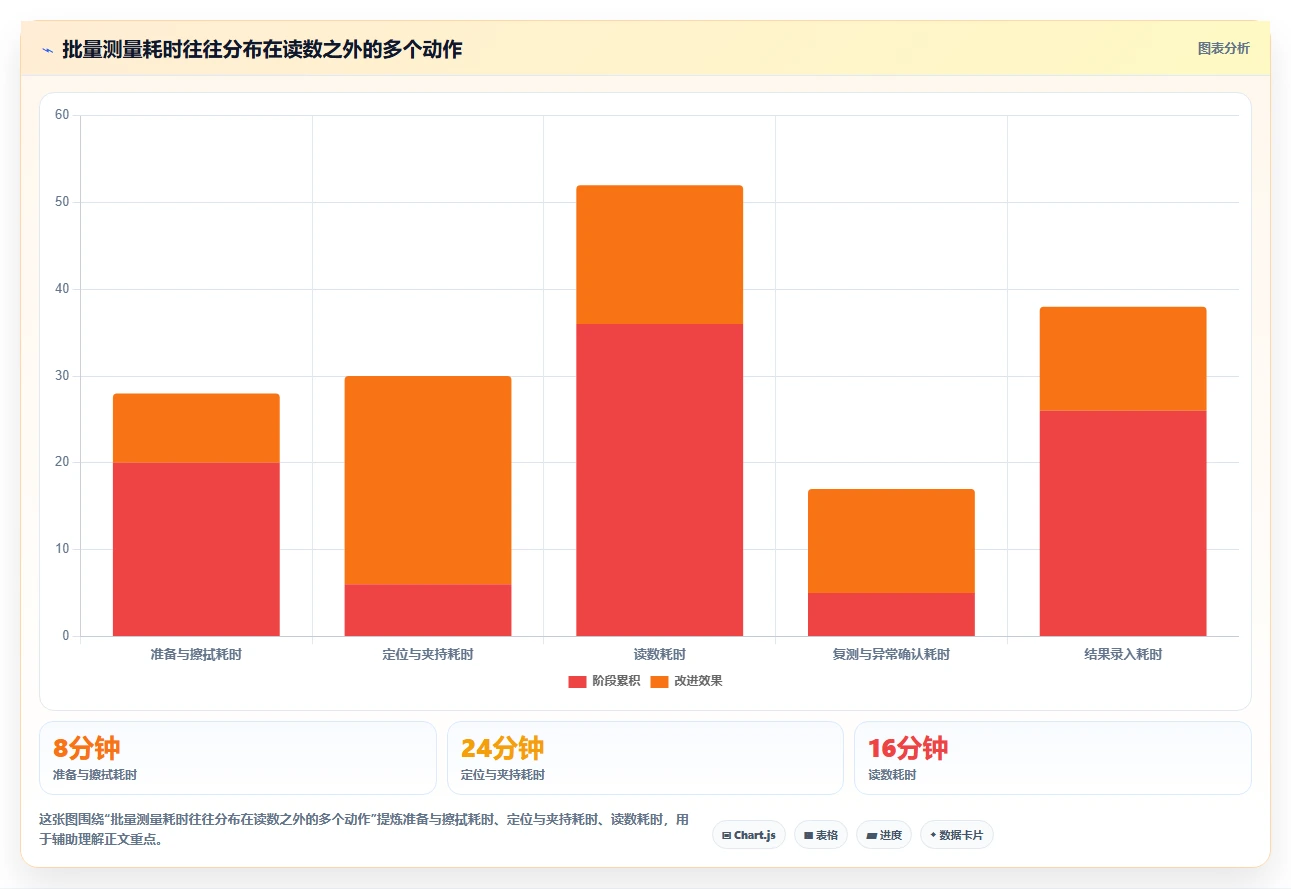Click the orange bar segment for 准备与擦拭耗时
Viewport: 1291px width, 889px height.
(x=196, y=428)
